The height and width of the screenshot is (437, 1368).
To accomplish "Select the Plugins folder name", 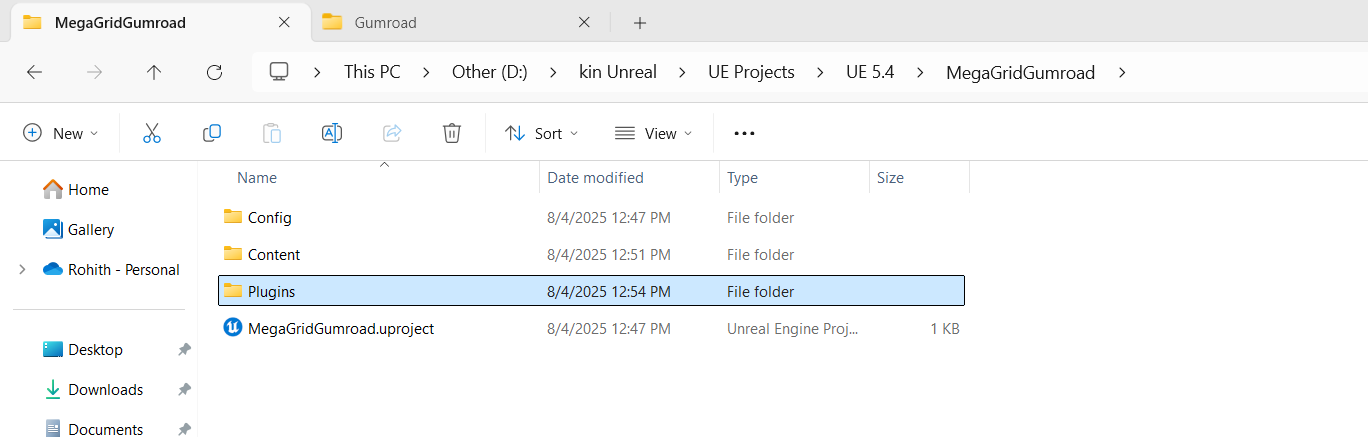I will tap(271, 291).
